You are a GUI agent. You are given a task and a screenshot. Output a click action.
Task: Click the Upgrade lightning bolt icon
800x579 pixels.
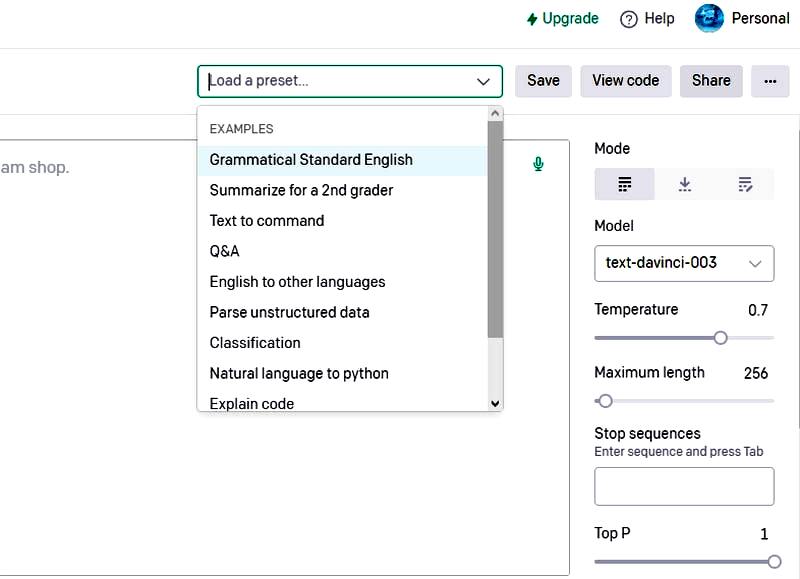tap(532, 19)
